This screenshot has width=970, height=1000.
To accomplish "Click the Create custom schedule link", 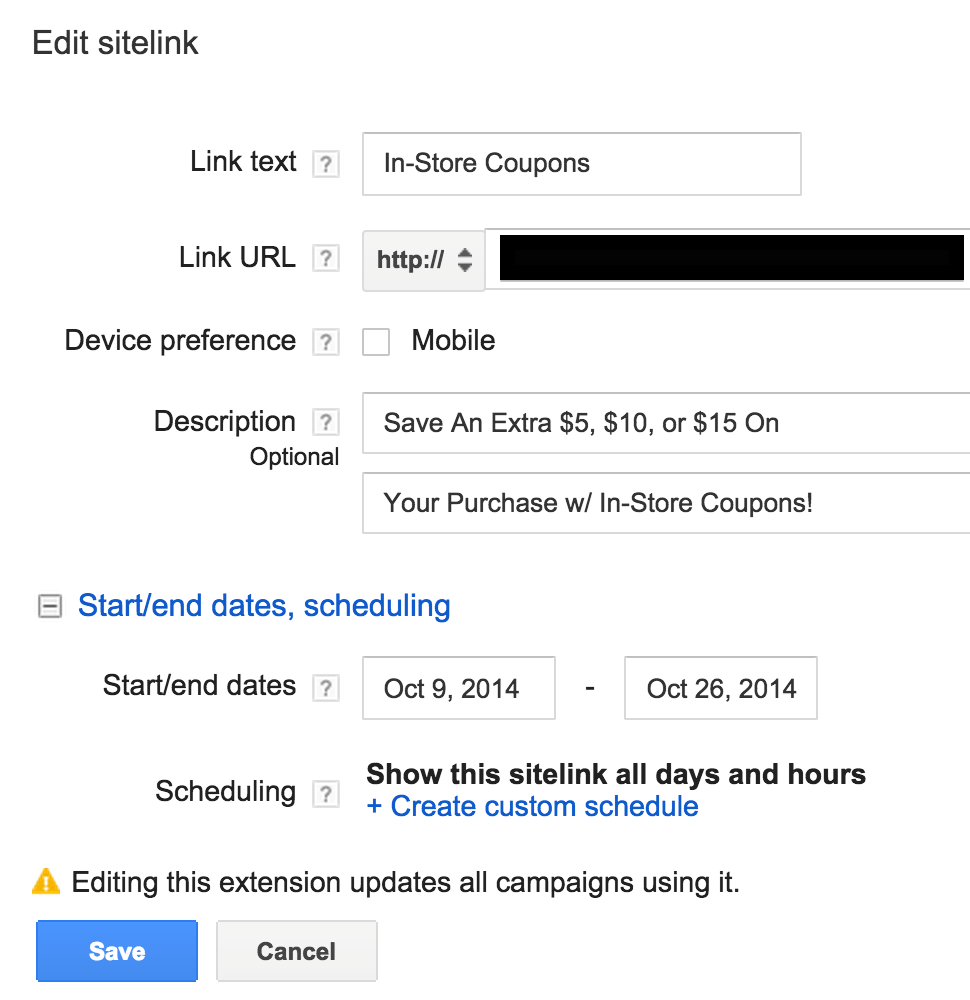I will (533, 806).
